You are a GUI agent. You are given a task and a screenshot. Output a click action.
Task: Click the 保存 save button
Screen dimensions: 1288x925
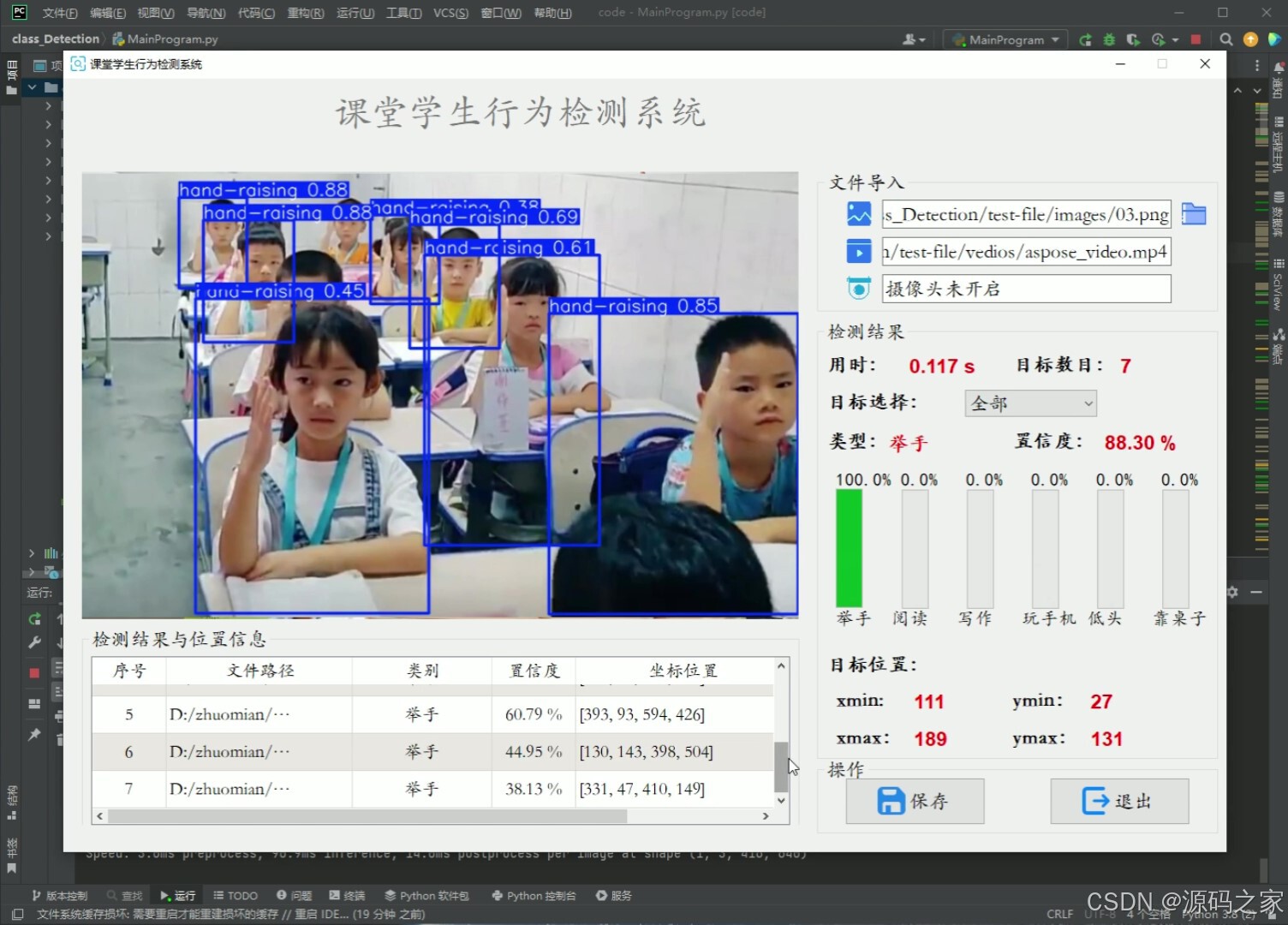click(x=914, y=801)
